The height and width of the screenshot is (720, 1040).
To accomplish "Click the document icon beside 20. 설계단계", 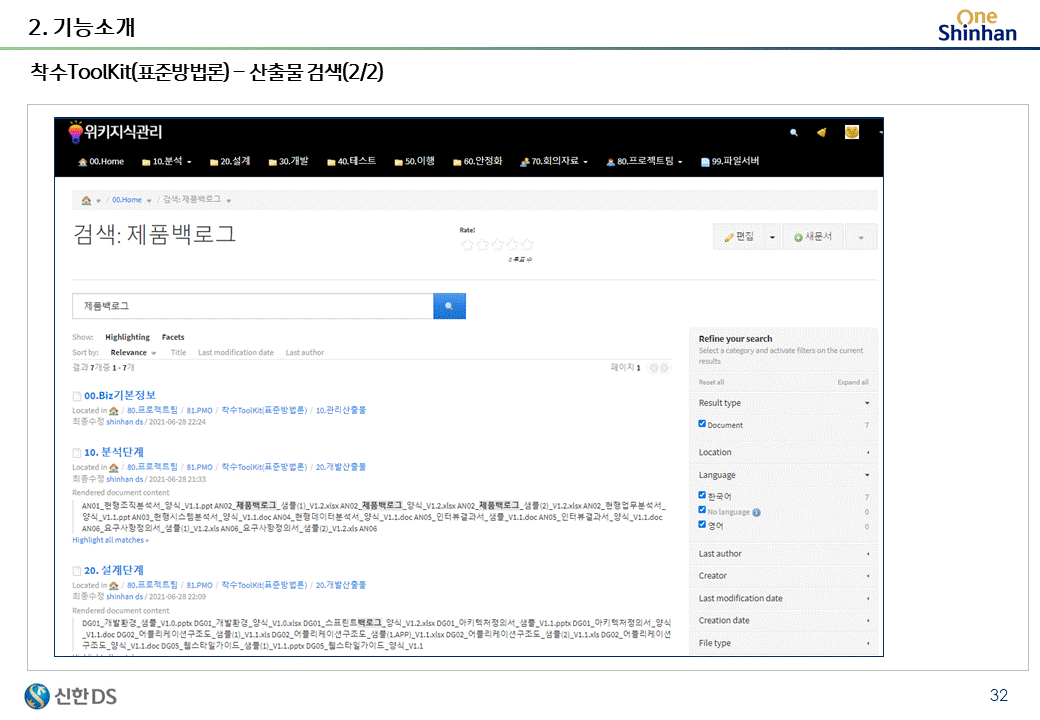I will click(77, 571).
